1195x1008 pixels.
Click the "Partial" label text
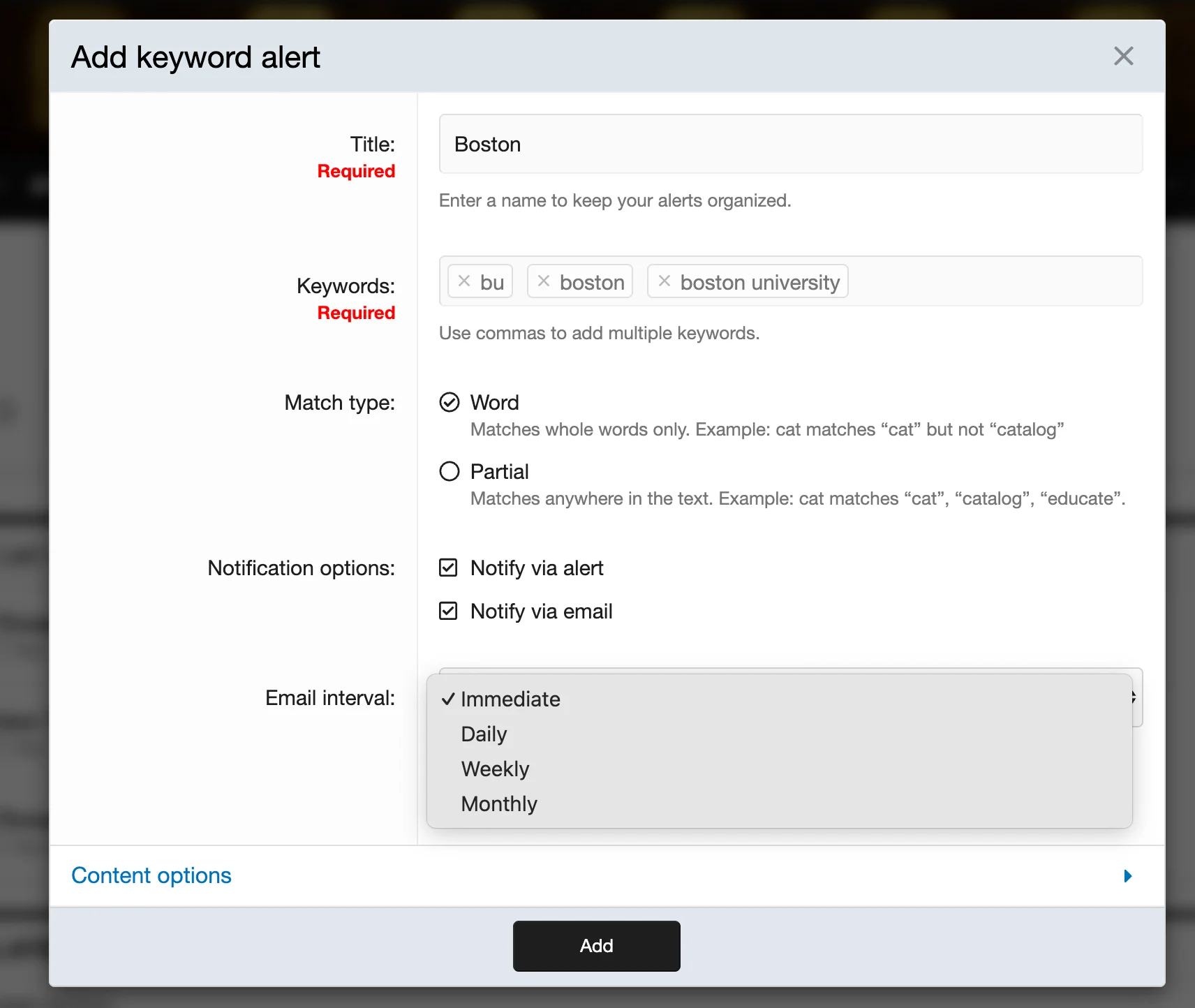pos(499,472)
